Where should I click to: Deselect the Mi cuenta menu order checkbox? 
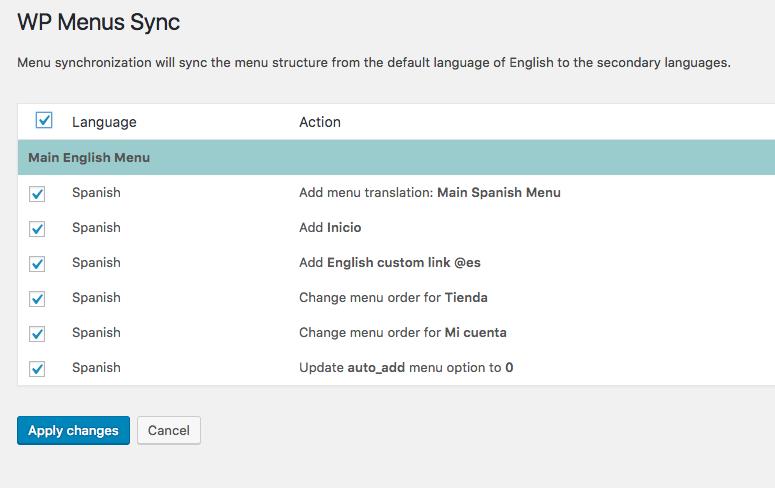click(x=38, y=333)
